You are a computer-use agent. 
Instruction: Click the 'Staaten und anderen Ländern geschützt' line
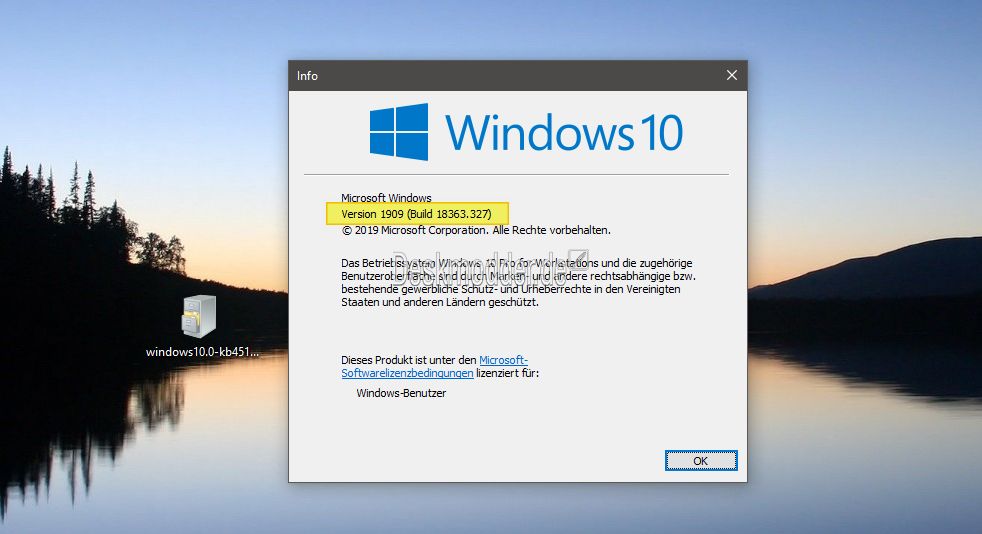click(440, 302)
